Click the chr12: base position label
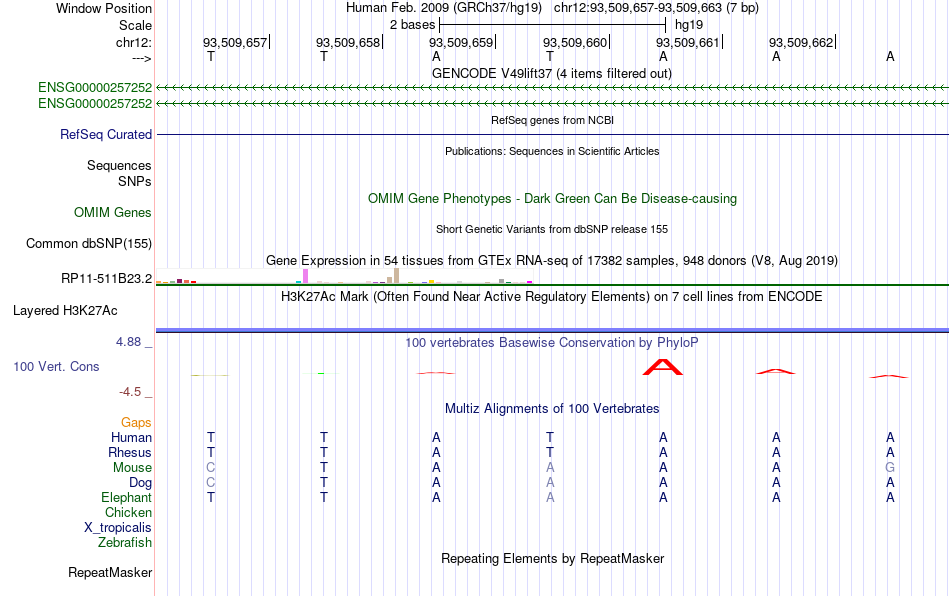This screenshot has width=950, height=596. [133, 42]
